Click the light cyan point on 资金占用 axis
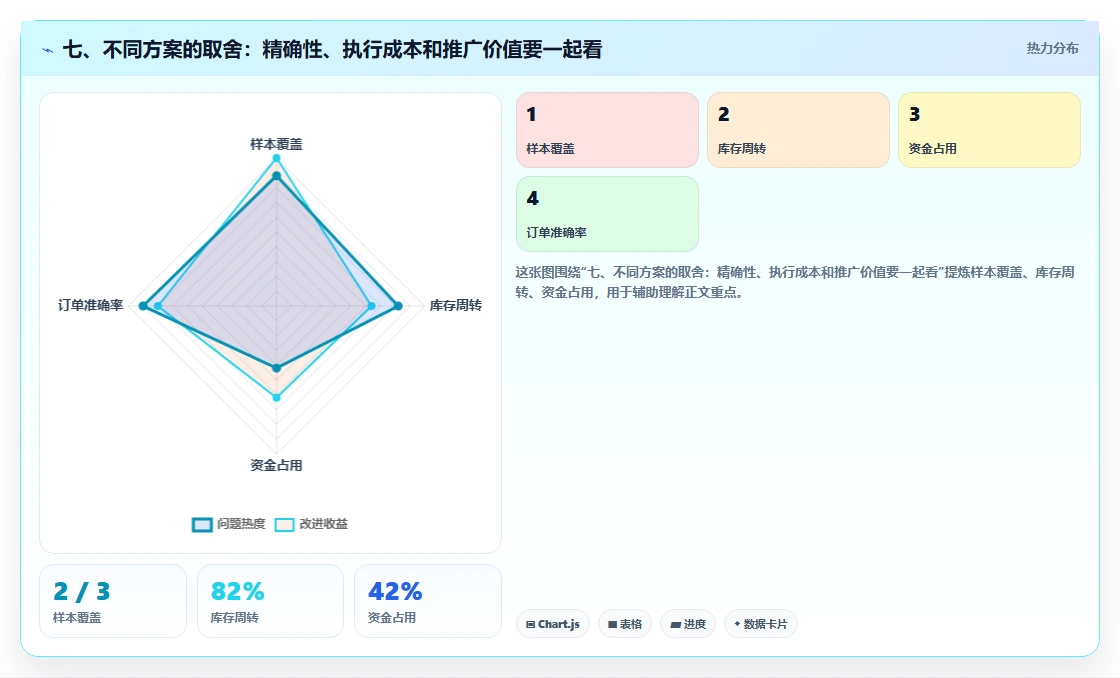Screen dimensions: 1120x678 pyautogui.click(x=276, y=397)
